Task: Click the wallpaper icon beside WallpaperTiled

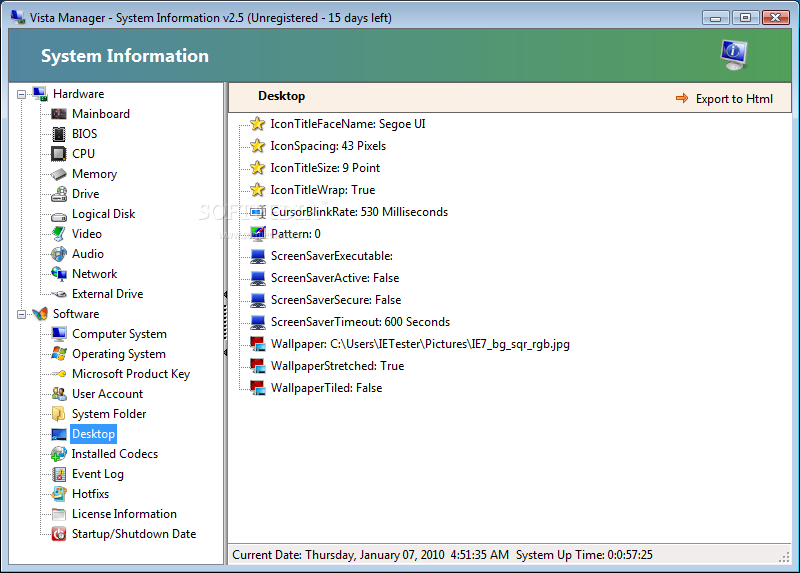Action: click(x=258, y=388)
